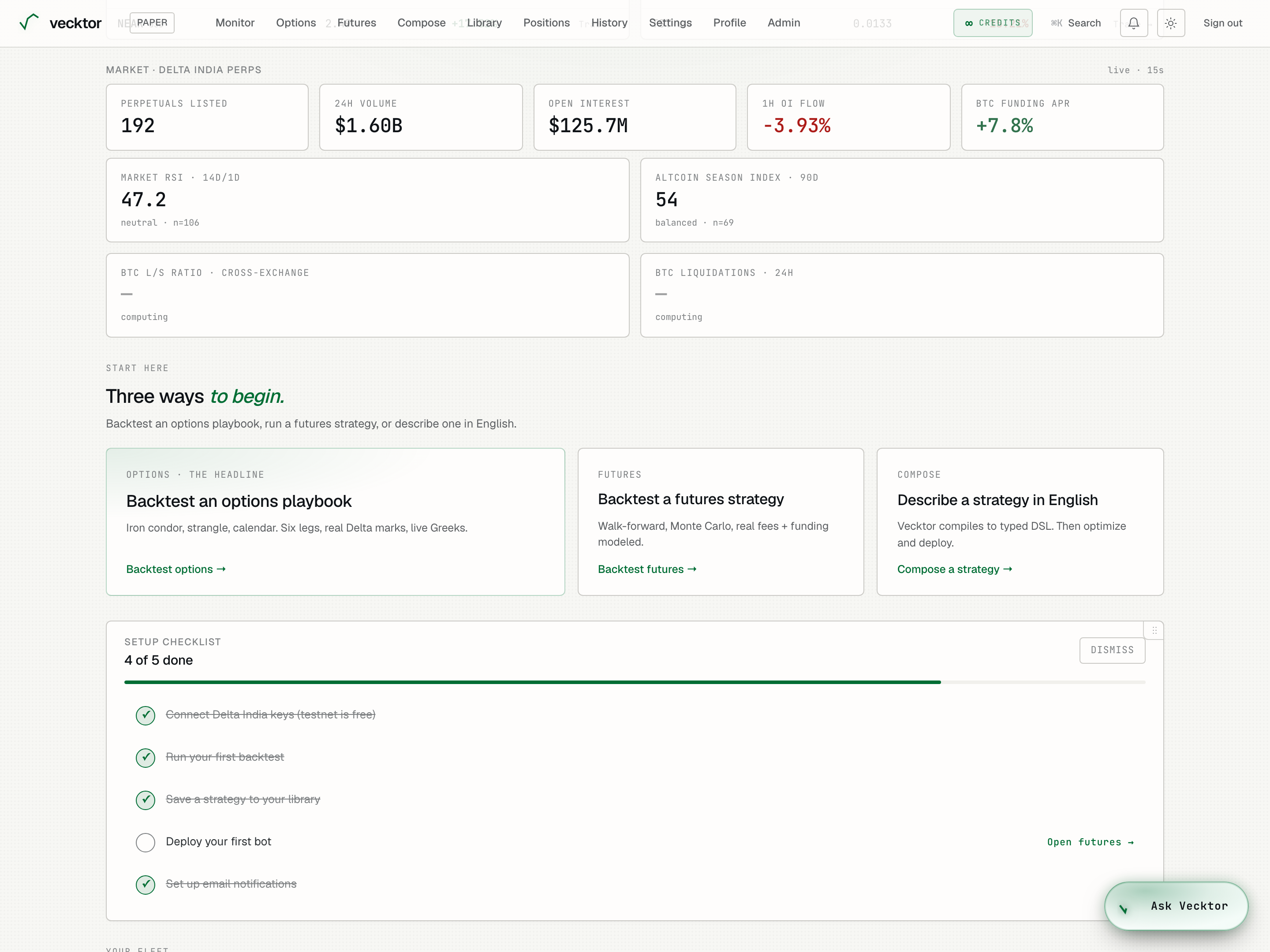Open the Ask Vecktor chat button
1270x952 pixels.
pos(1176,906)
